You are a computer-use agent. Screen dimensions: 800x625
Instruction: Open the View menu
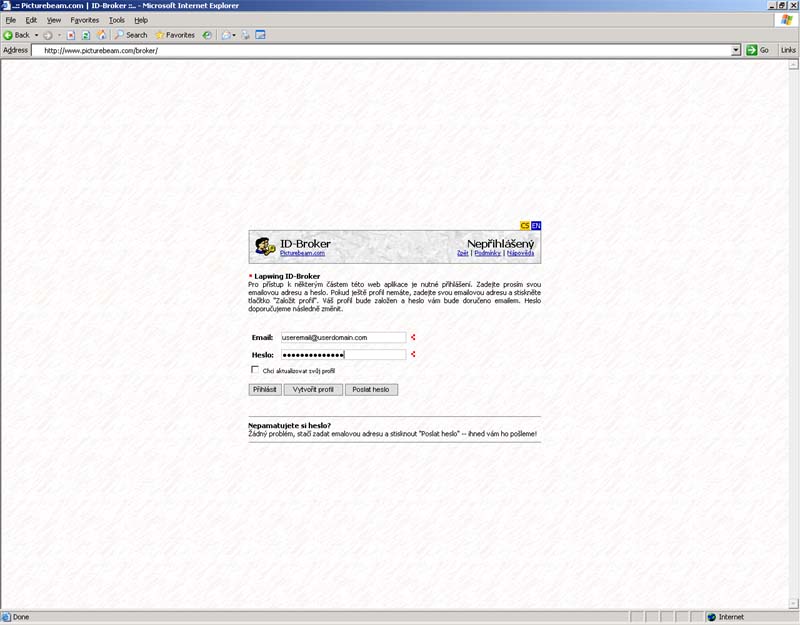pyautogui.click(x=54, y=20)
